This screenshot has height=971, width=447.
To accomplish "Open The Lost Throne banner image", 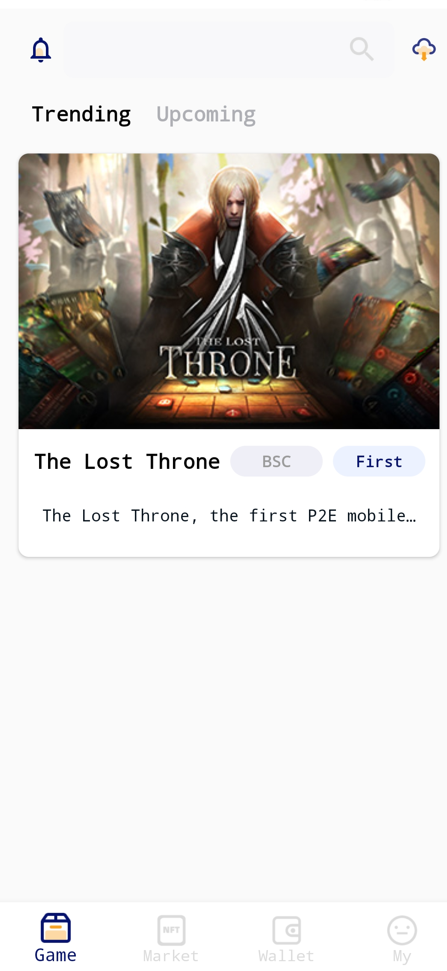I will (x=229, y=291).
